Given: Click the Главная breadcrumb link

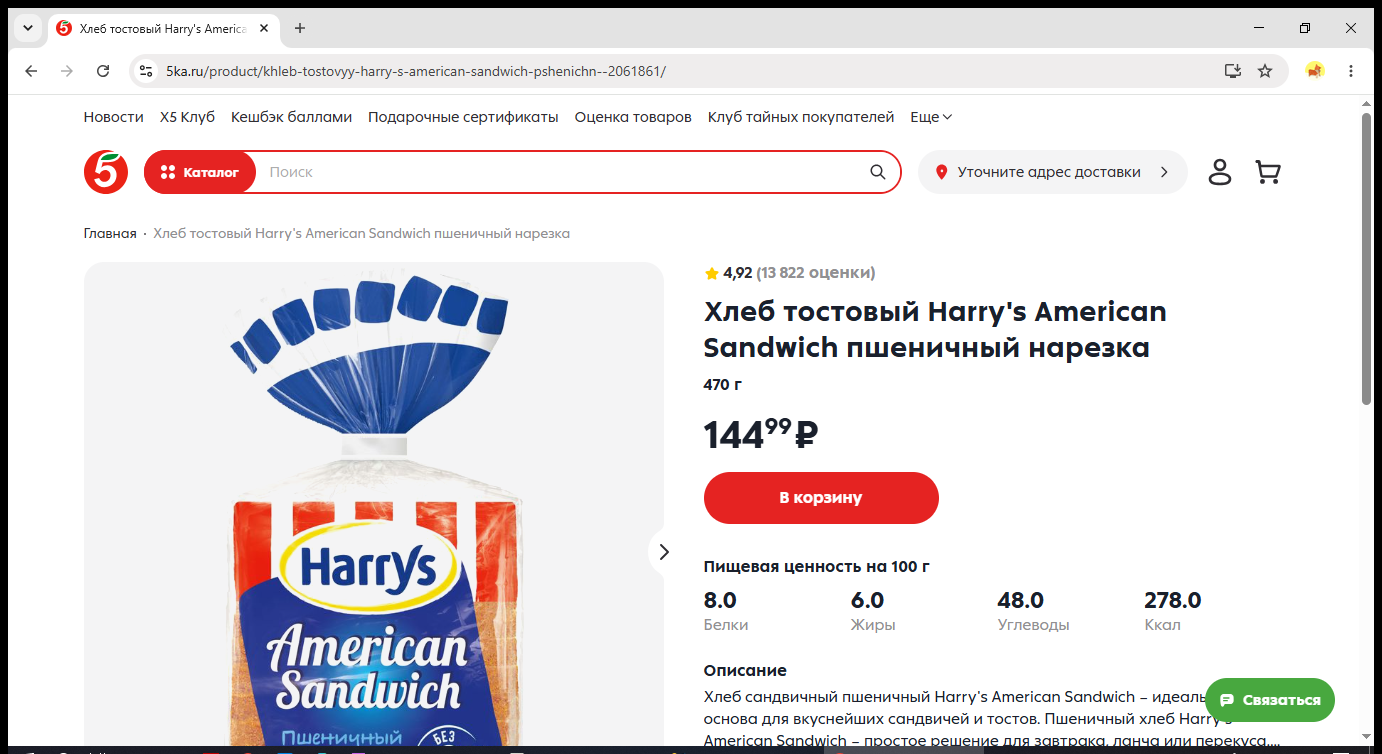Looking at the screenshot, I should pyautogui.click(x=110, y=233).
